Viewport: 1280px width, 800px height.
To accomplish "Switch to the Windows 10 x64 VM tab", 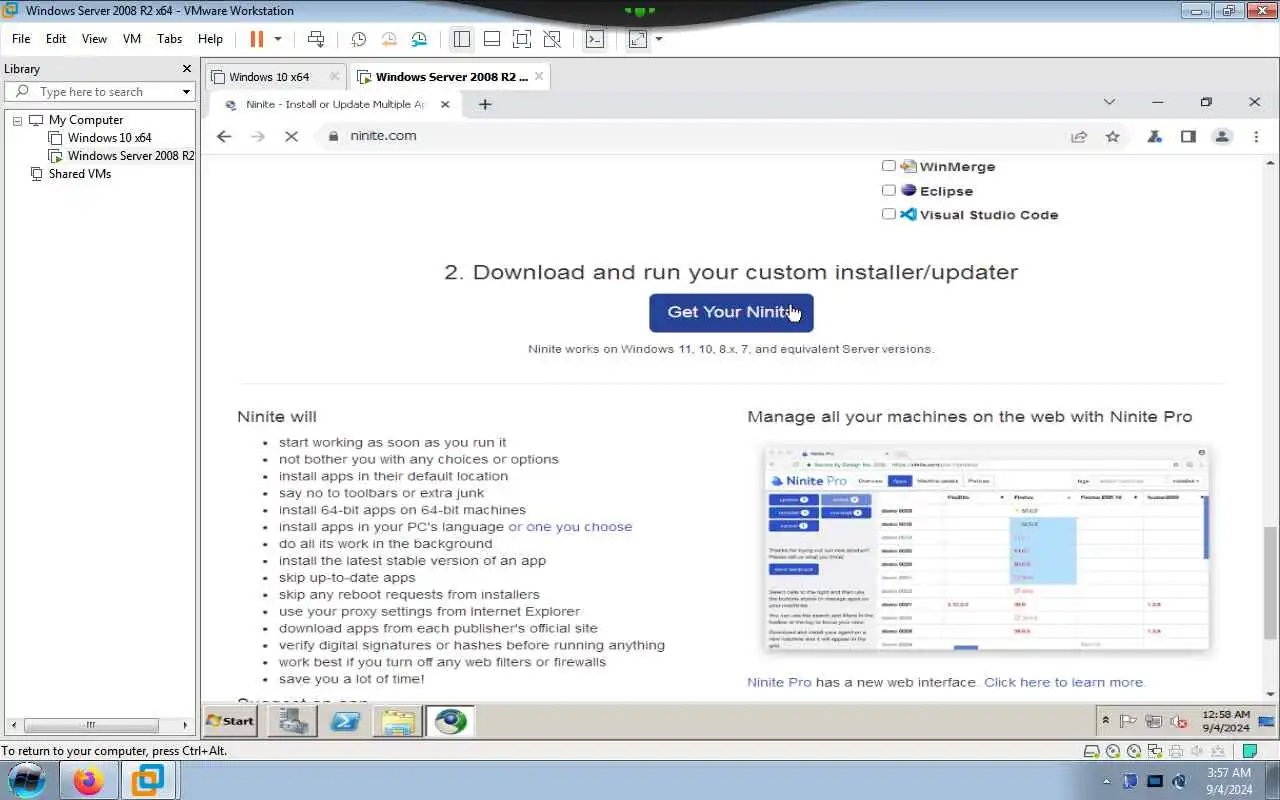I will (269, 77).
